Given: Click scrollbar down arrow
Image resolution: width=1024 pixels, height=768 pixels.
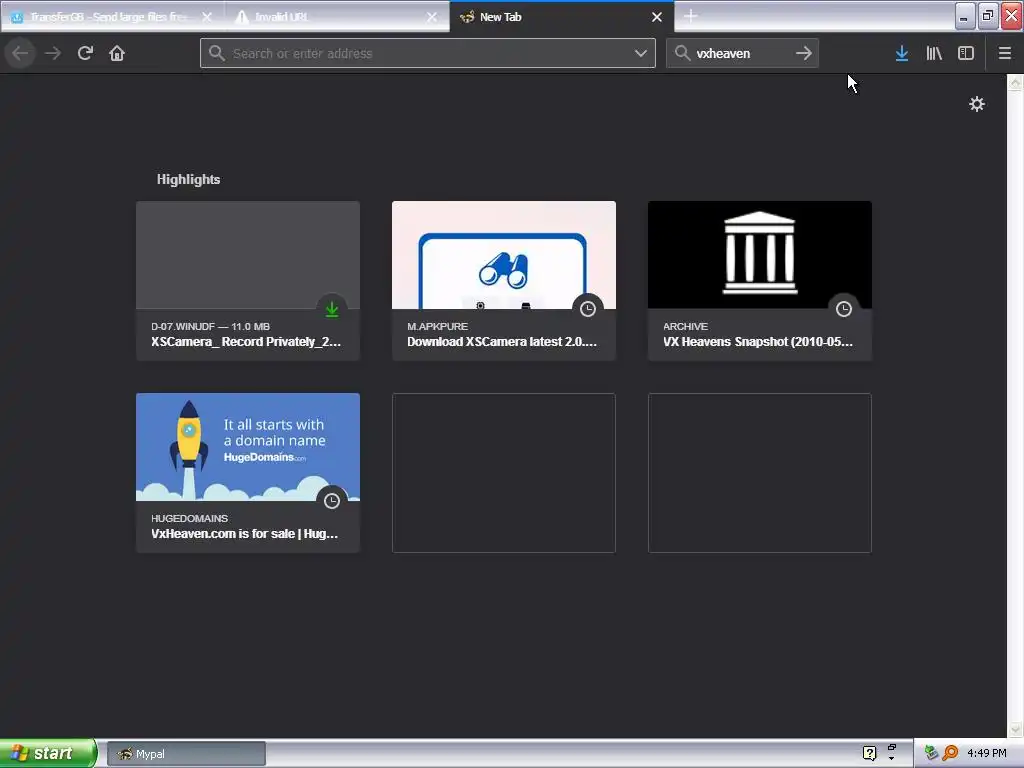Looking at the screenshot, I should (1015, 729).
